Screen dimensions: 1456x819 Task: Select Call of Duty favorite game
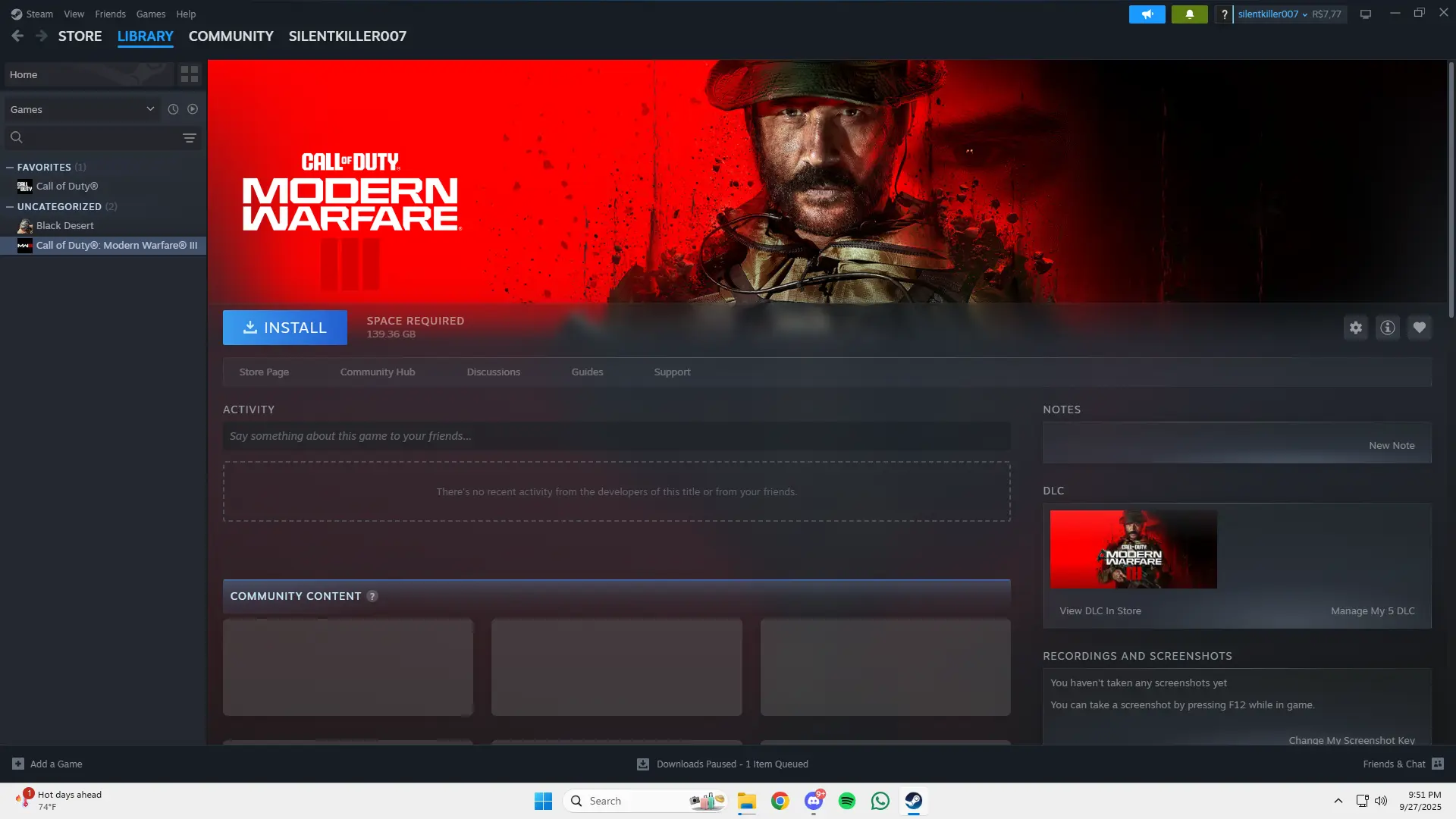point(103,186)
